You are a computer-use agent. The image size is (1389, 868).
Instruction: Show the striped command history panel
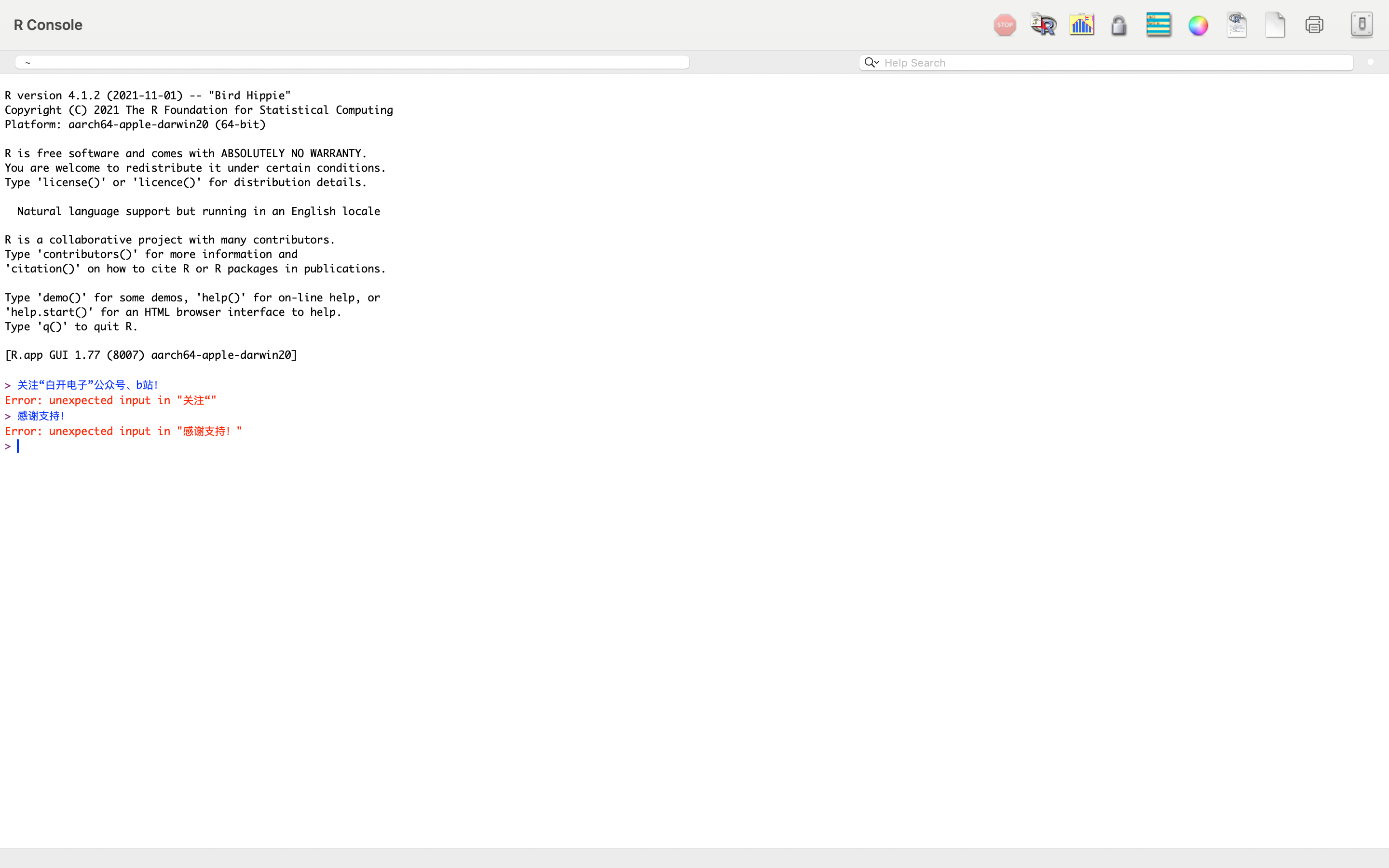click(1158, 25)
